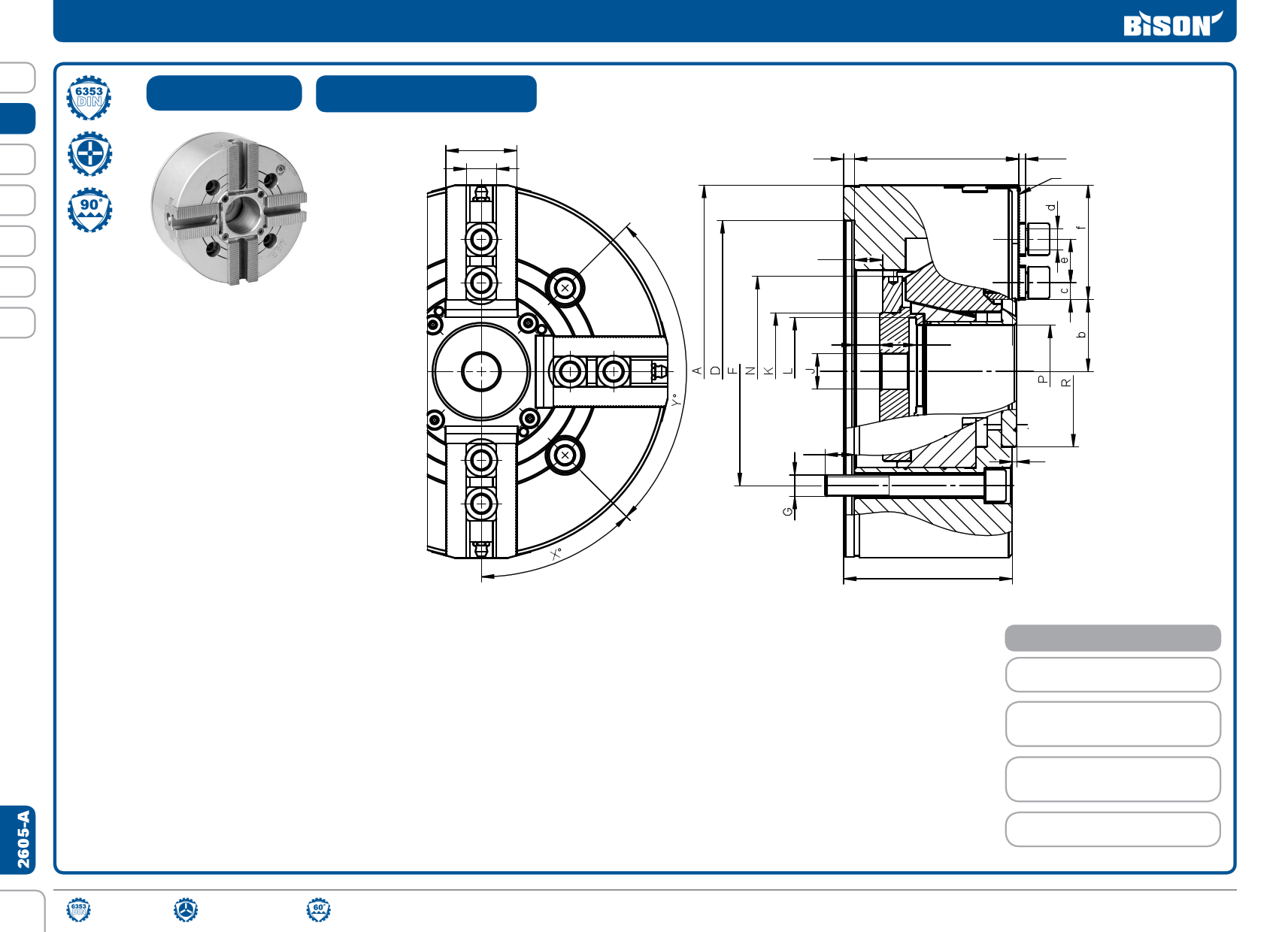The width and height of the screenshot is (1288, 932).
Task: Click the A dimension label on section view
Action: 697,371
